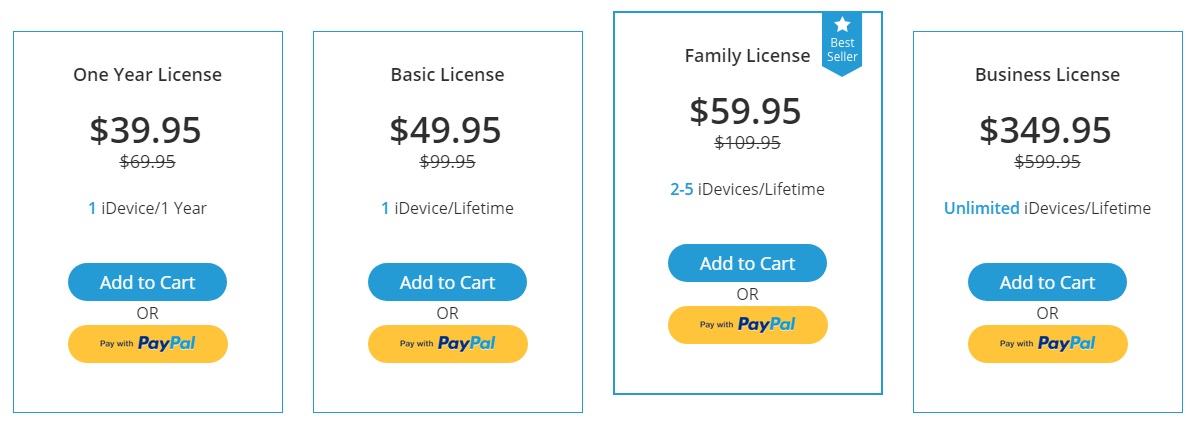The width and height of the screenshot is (1196, 428).
Task: Click the Best Seller star badge
Action: coord(841,42)
